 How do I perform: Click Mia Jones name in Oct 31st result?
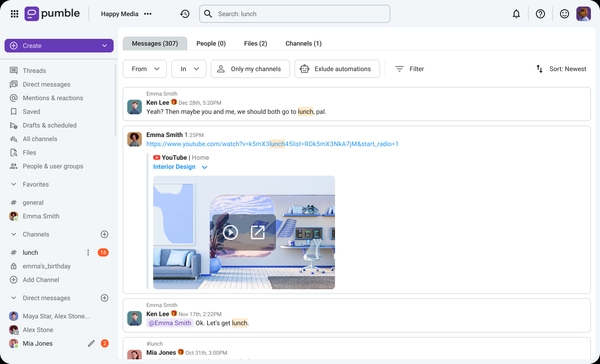coord(161,353)
